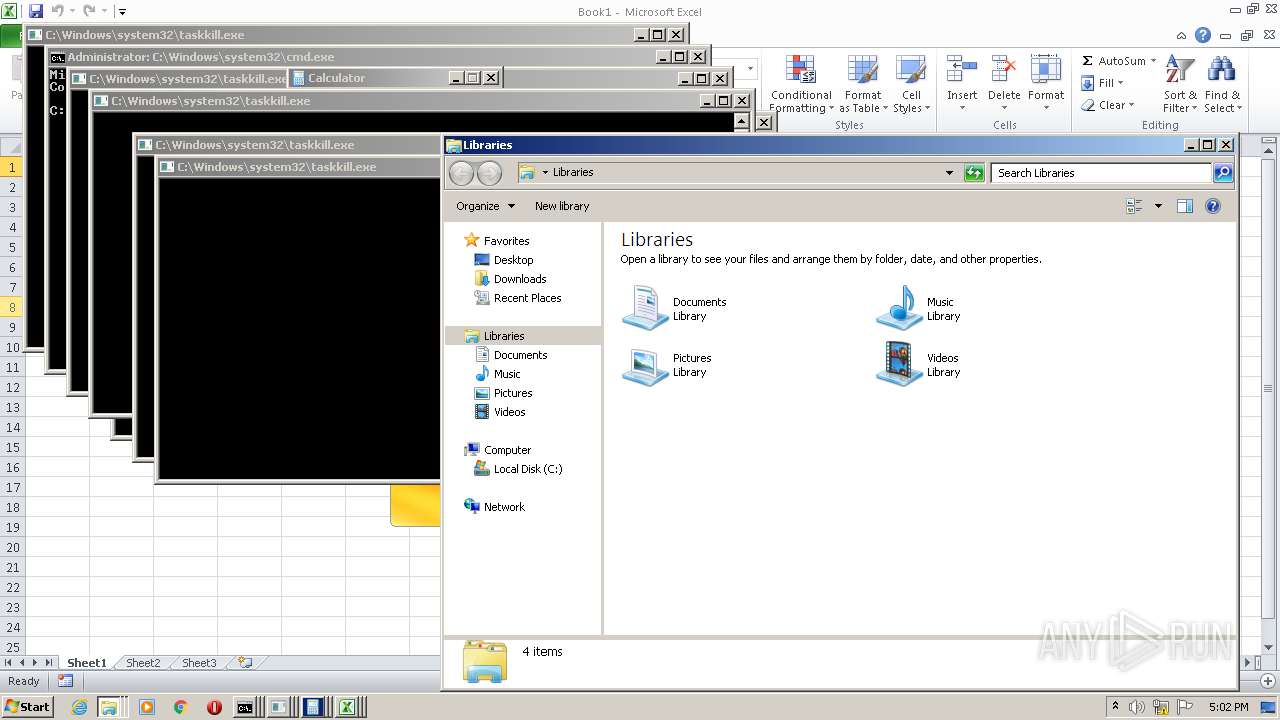The height and width of the screenshot is (720, 1280).
Task: Open the Sort & Filter tool
Action: tap(1180, 84)
